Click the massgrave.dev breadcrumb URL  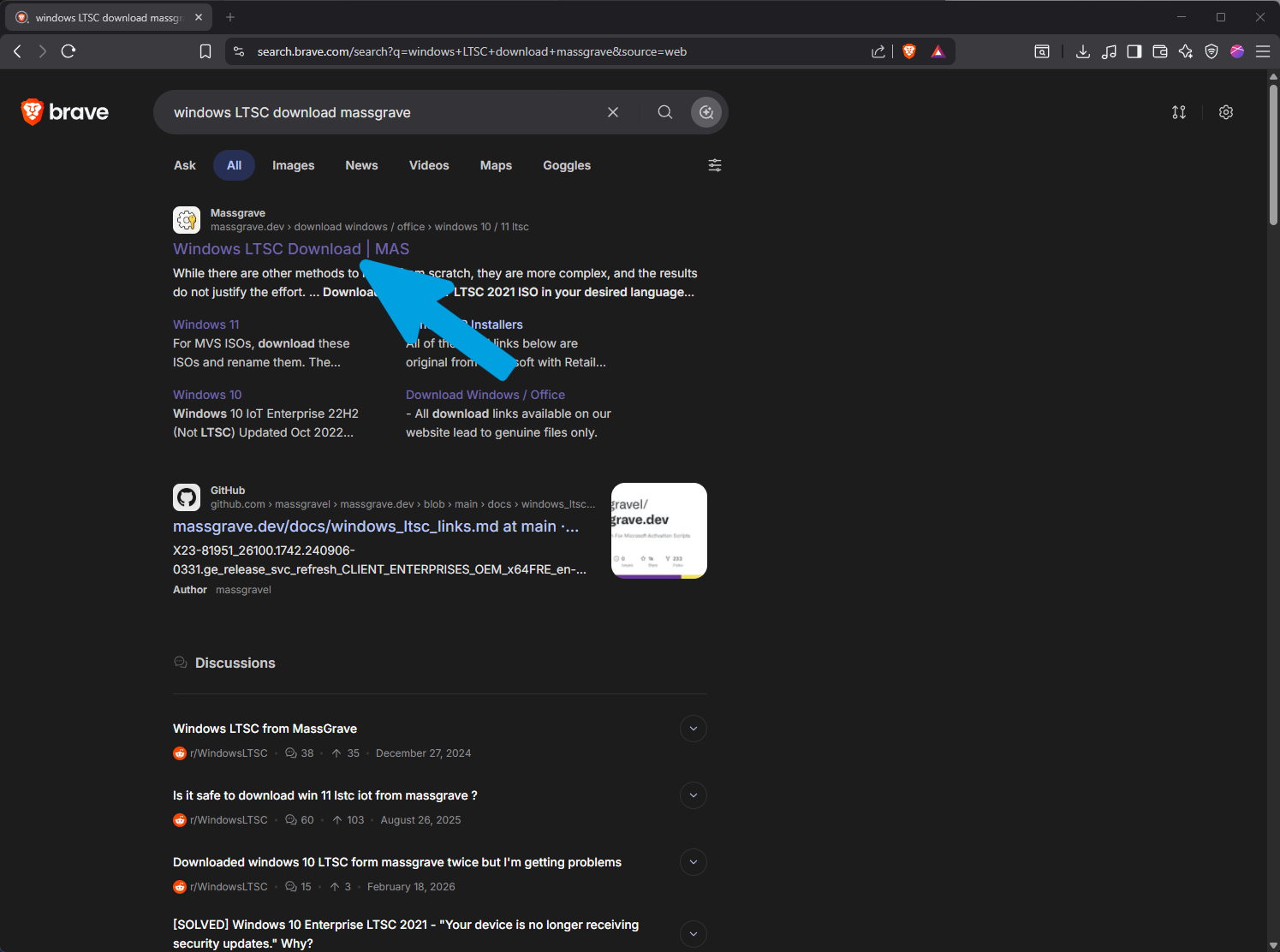click(370, 227)
